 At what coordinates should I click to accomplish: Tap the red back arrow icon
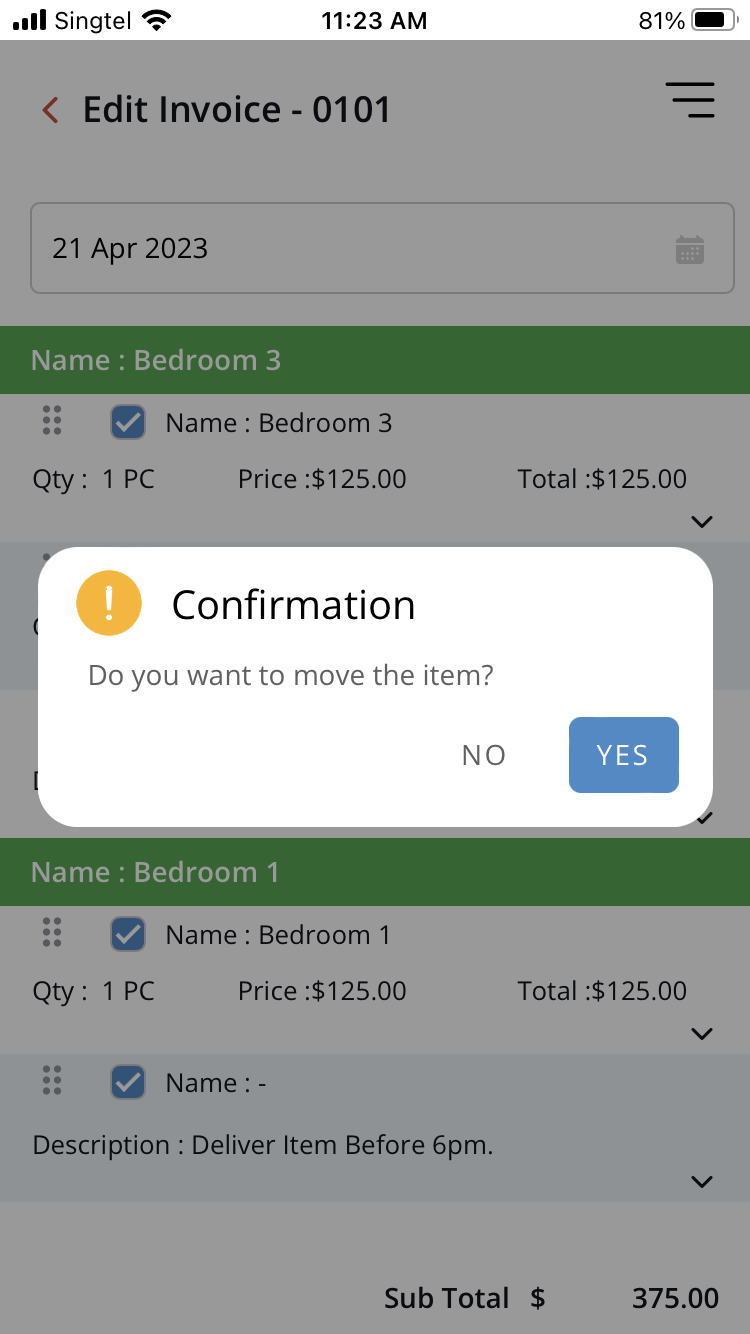point(50,110)
